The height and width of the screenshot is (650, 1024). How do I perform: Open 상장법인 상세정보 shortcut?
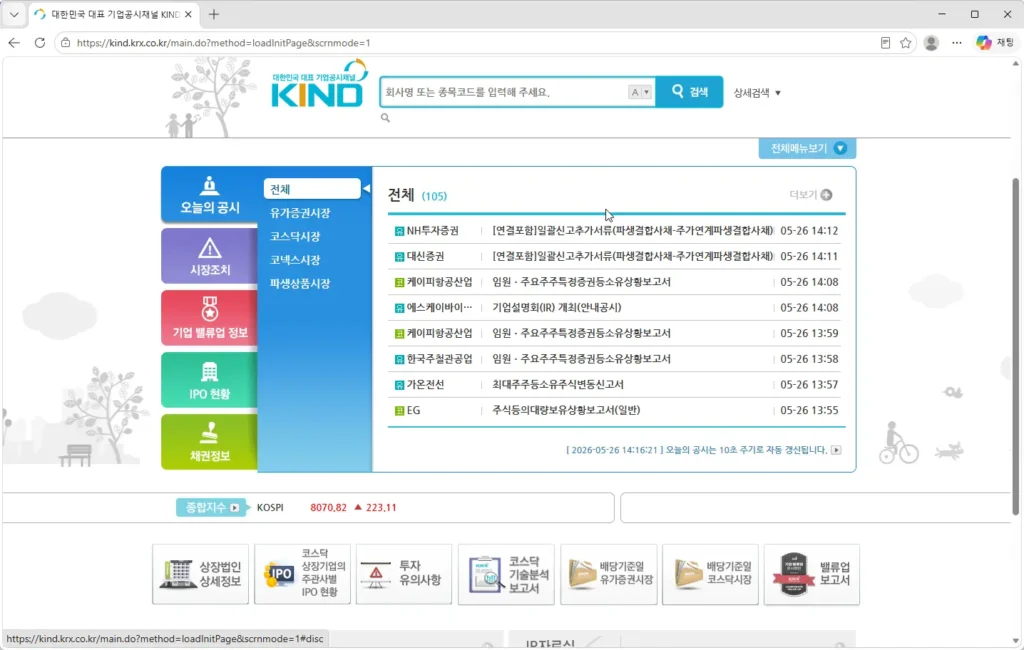[x=200, y=574]
